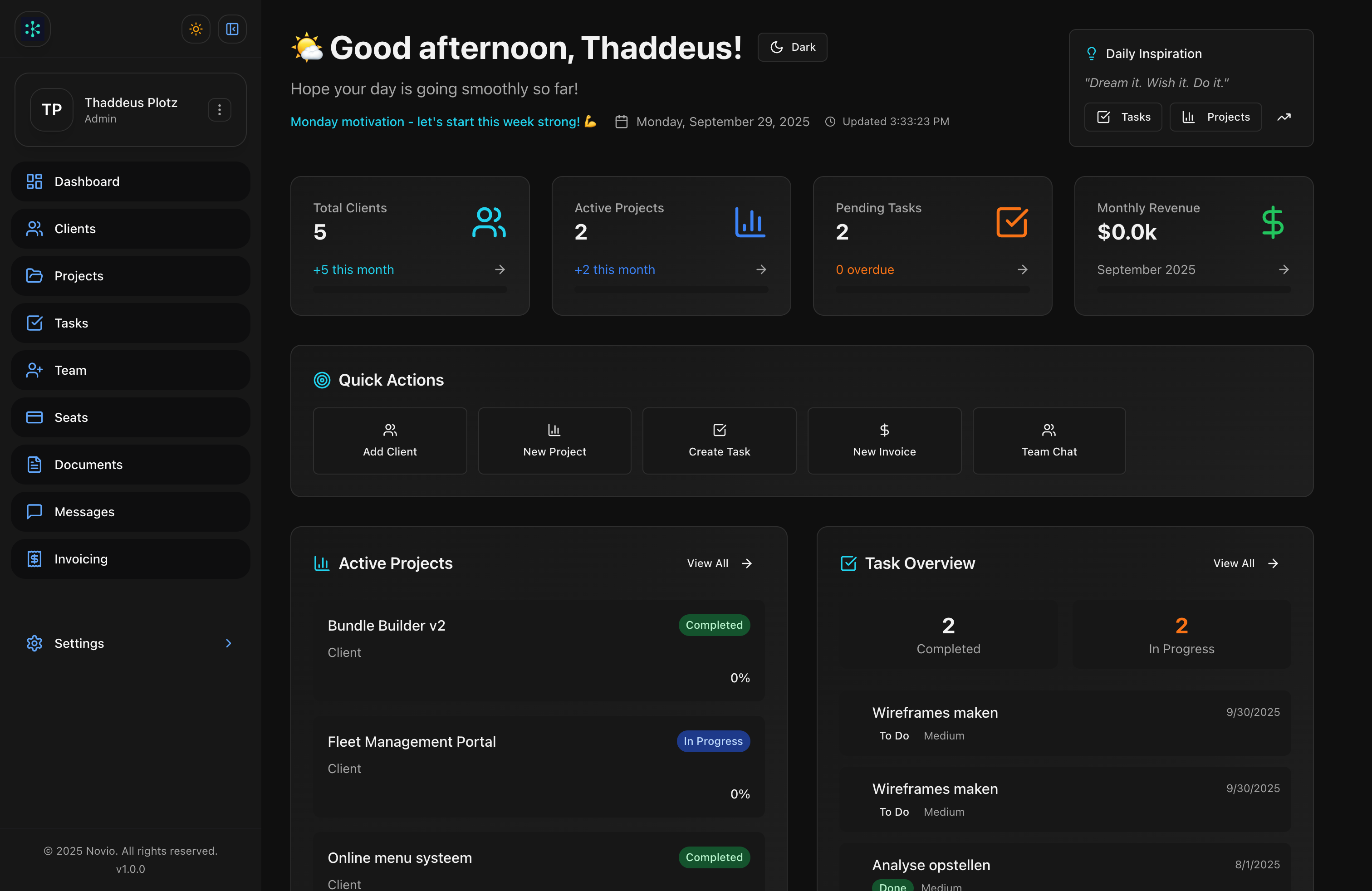Open the user profile options menu
The image size is (1372, 891).
[x=219, y=109]
